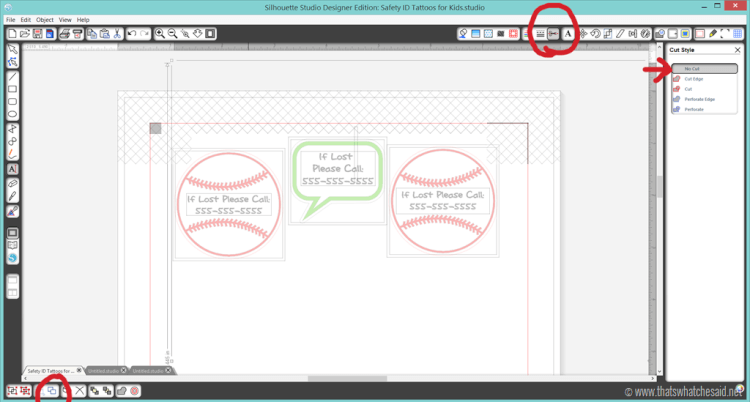Close the Cut Style panel

[737, 50]
